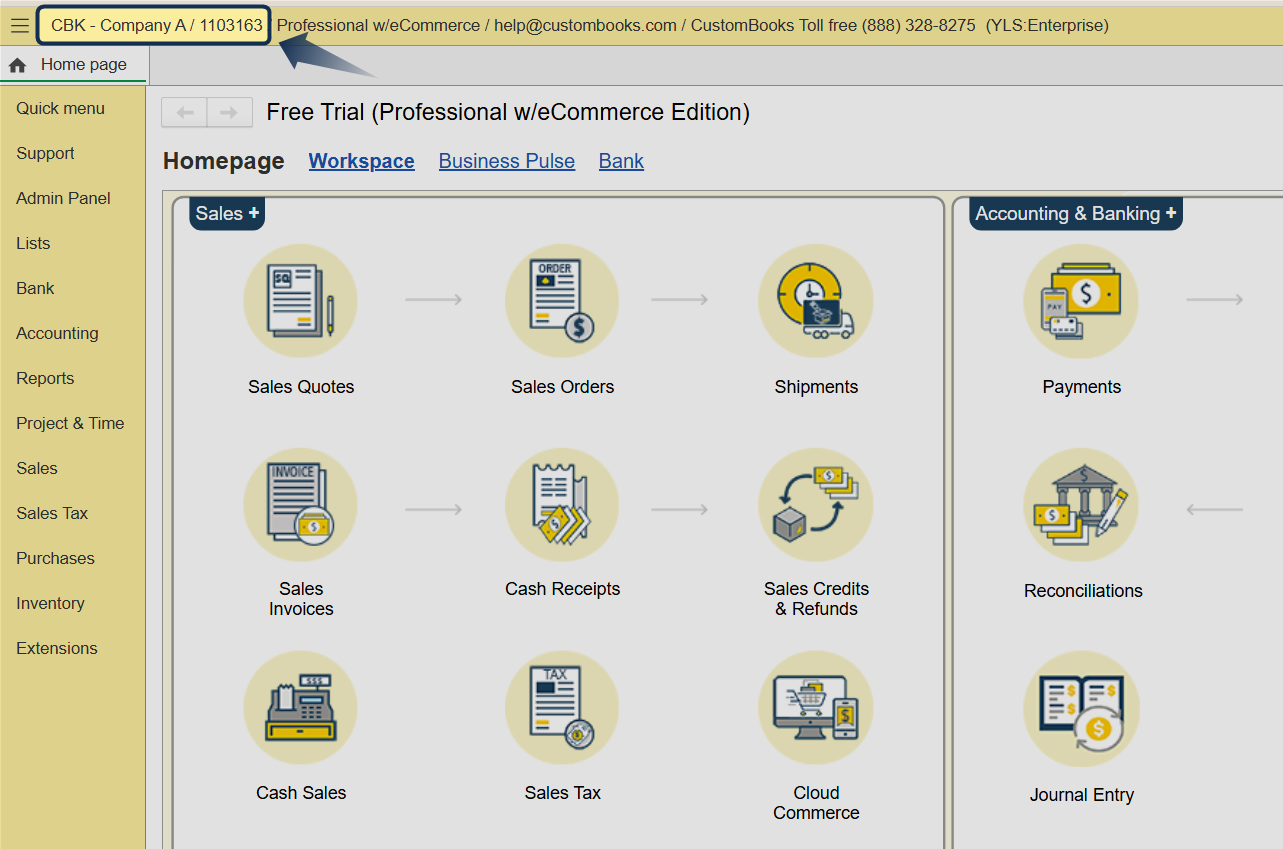Open the CBK - Company A selector
Viewport: 1283px width, 849px height.
pos(156,26)
